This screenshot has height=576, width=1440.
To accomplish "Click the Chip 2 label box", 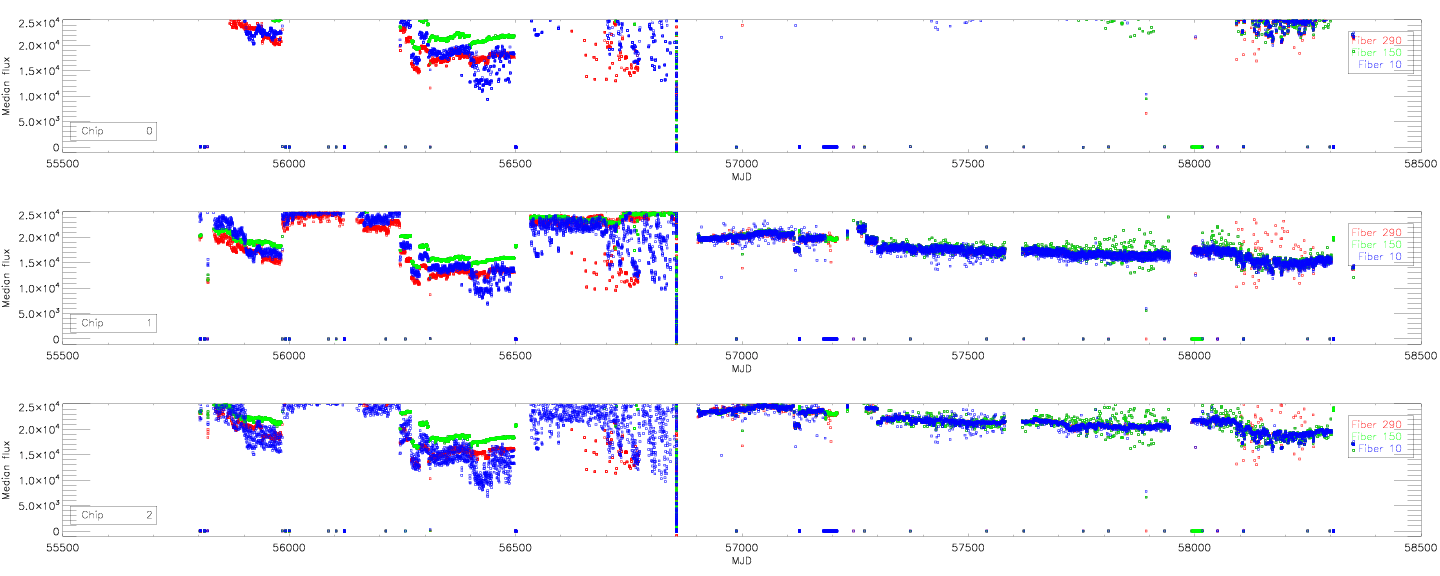I will click(113, 515).
